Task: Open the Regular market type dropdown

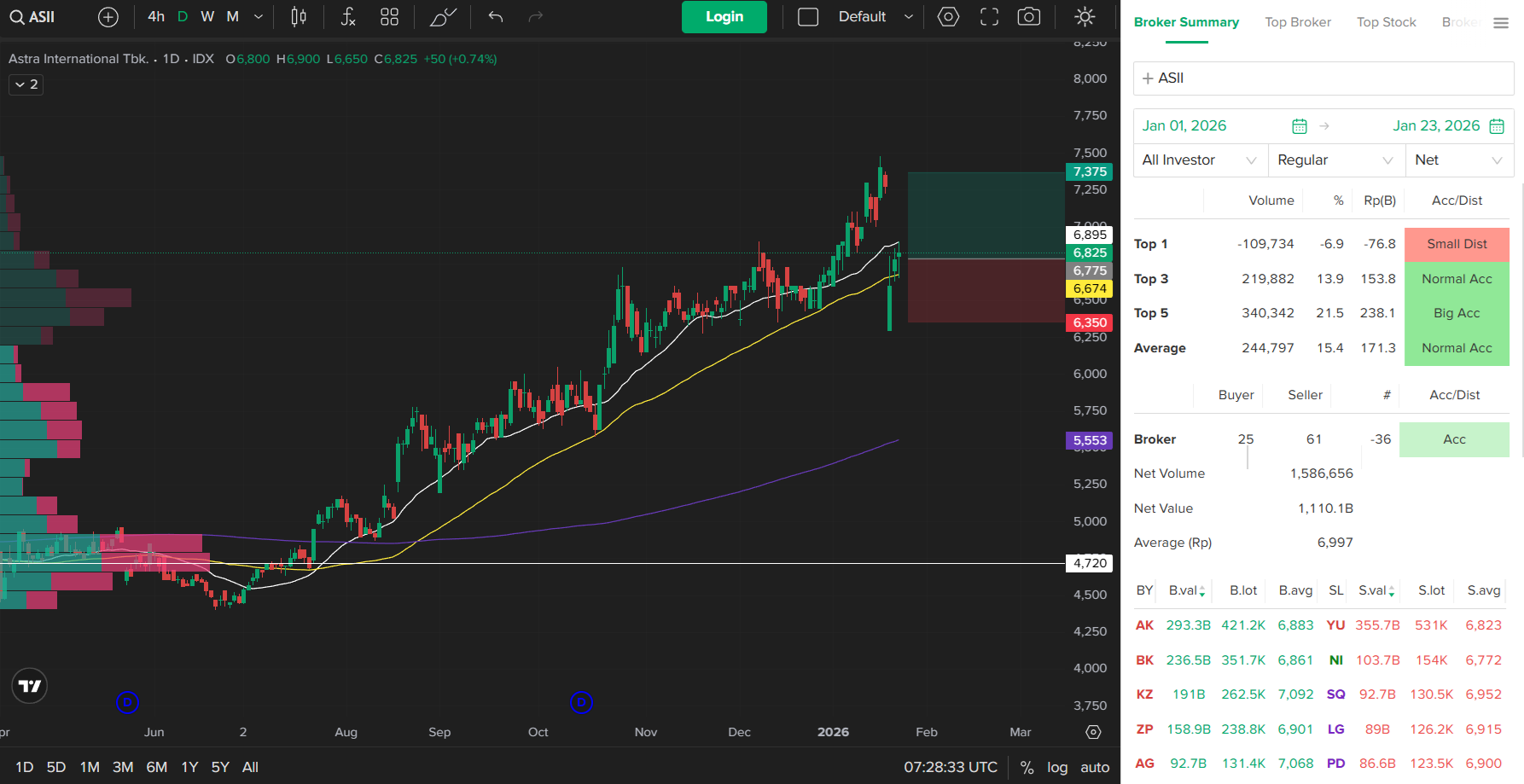Action: click(1335, 160)
